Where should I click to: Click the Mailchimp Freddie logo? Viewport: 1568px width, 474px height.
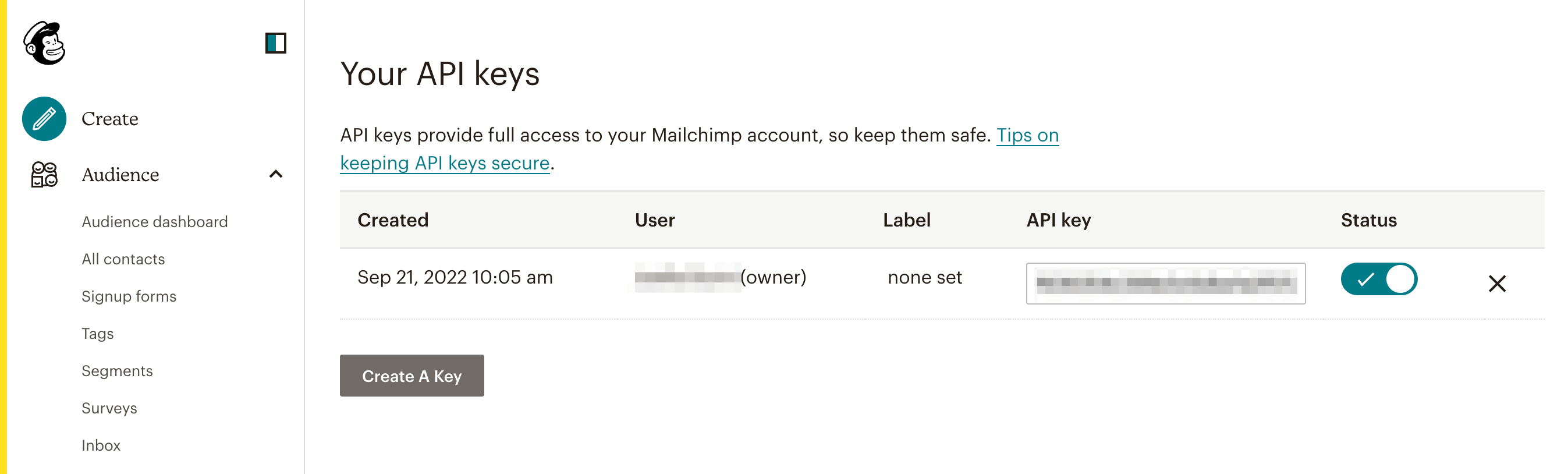pyautogui.click(x=44, y=43)
